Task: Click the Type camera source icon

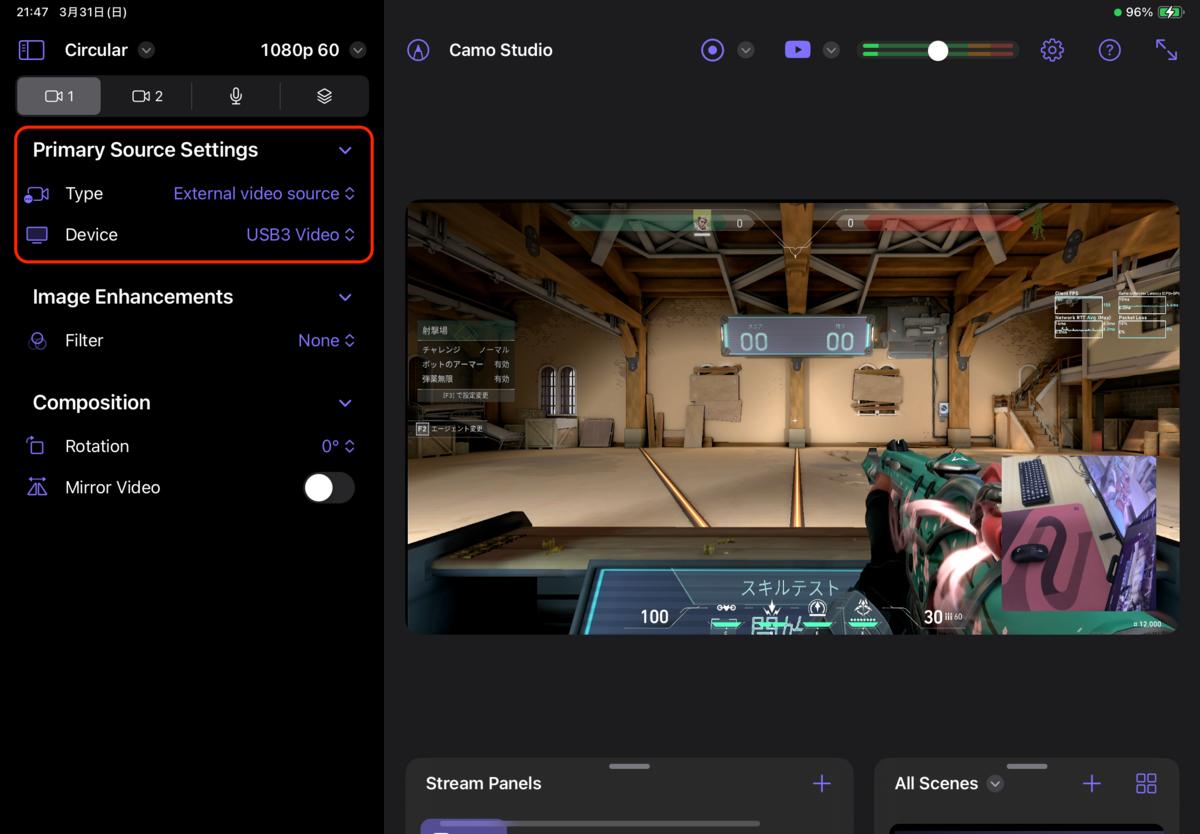Action: pyautogui.click(x=37, y=194)
